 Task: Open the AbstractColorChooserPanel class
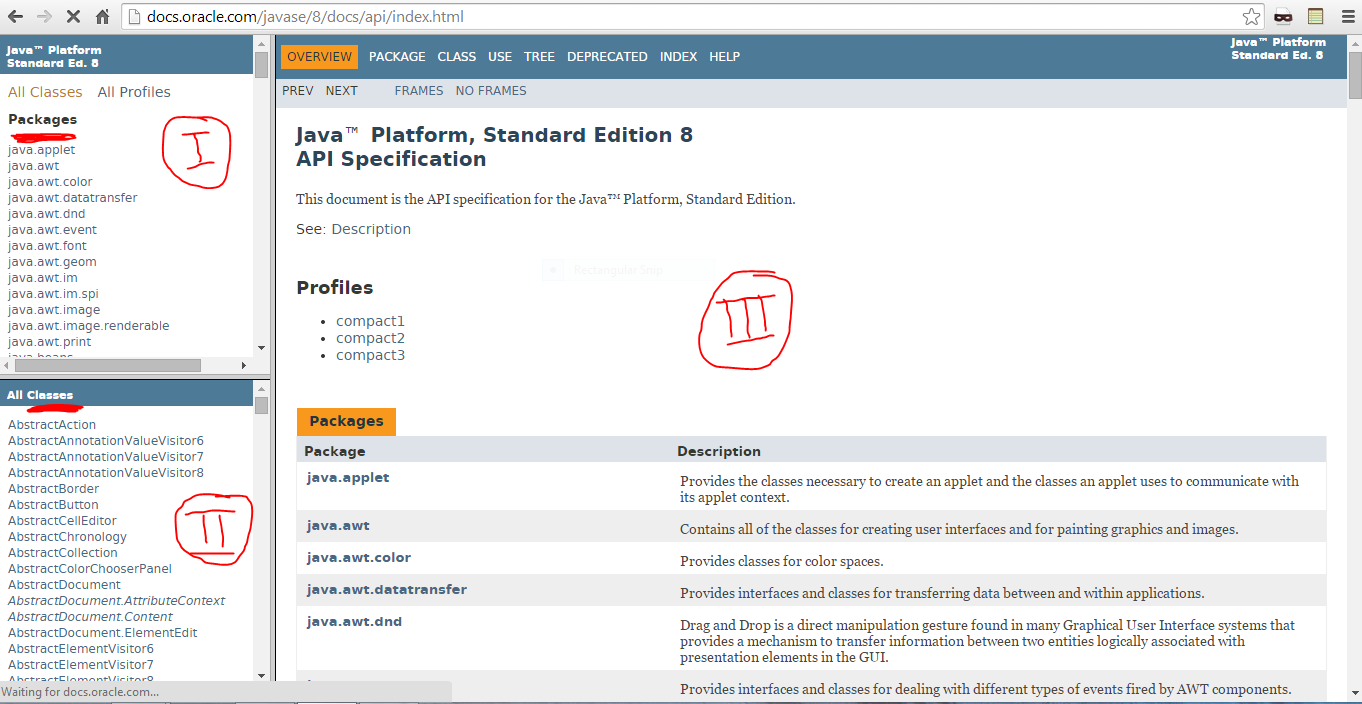[90, 569]
